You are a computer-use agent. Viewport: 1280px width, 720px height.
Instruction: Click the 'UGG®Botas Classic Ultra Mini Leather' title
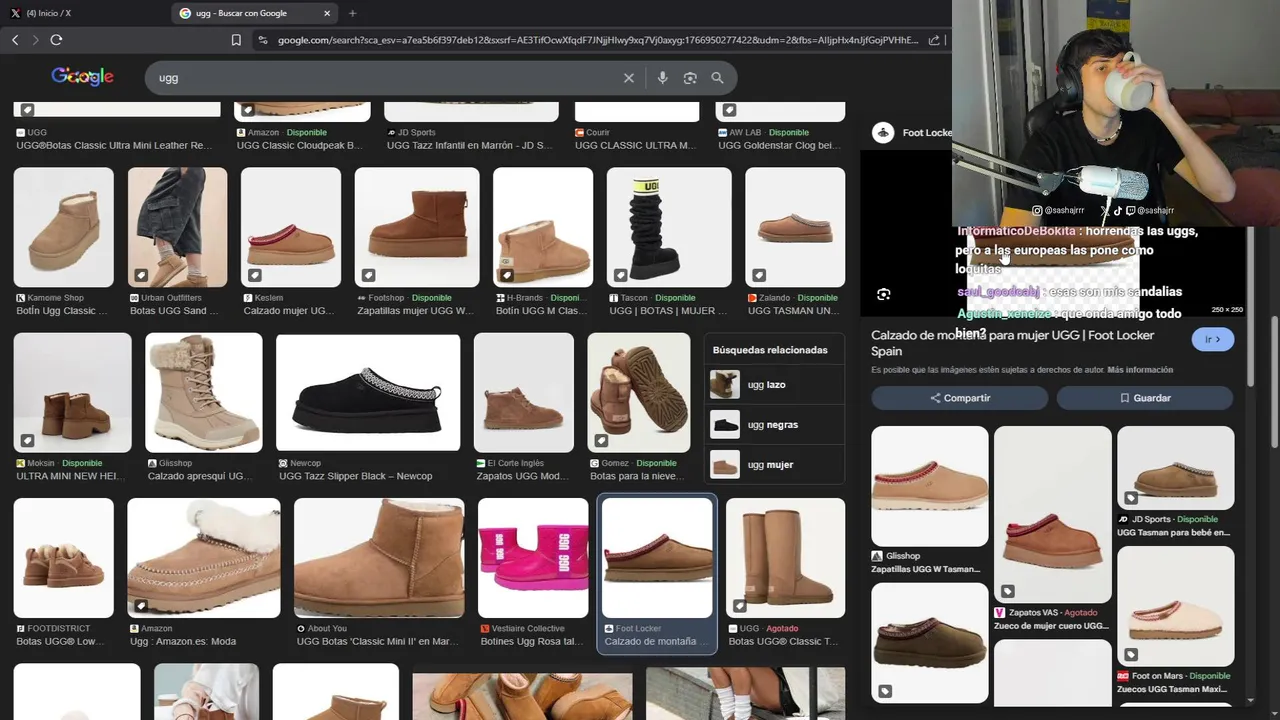point(114,146)
